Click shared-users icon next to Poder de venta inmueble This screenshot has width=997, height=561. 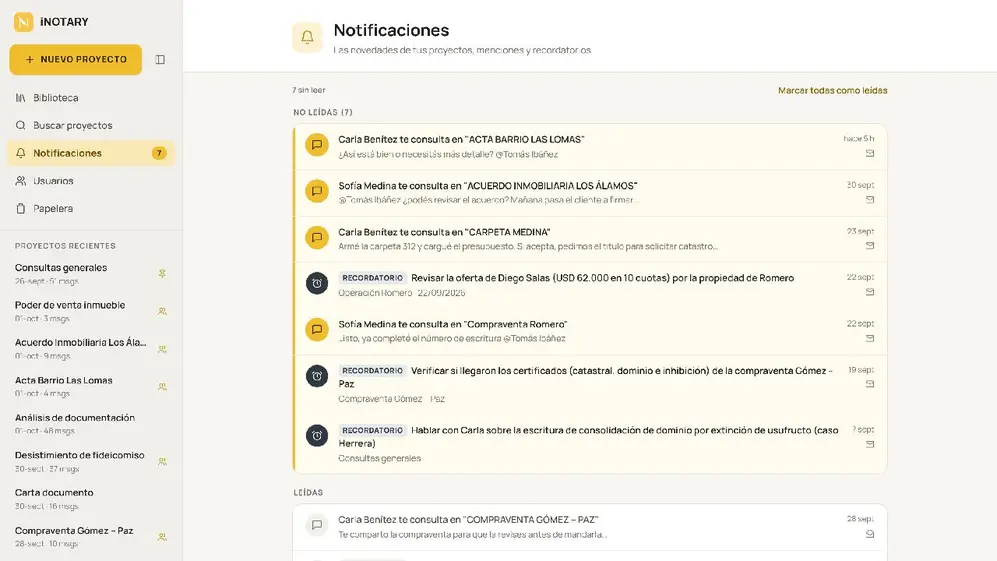tap(162, 311)
